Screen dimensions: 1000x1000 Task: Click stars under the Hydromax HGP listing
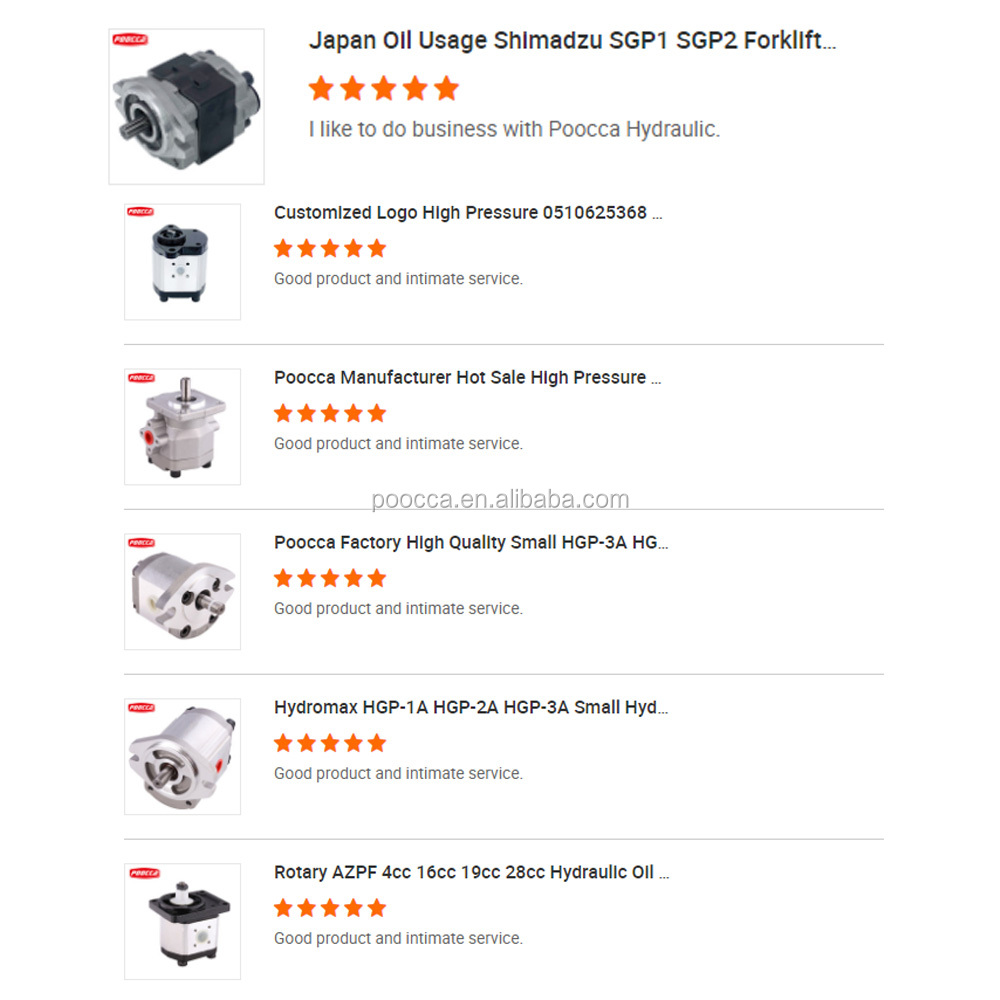(330, 743)
